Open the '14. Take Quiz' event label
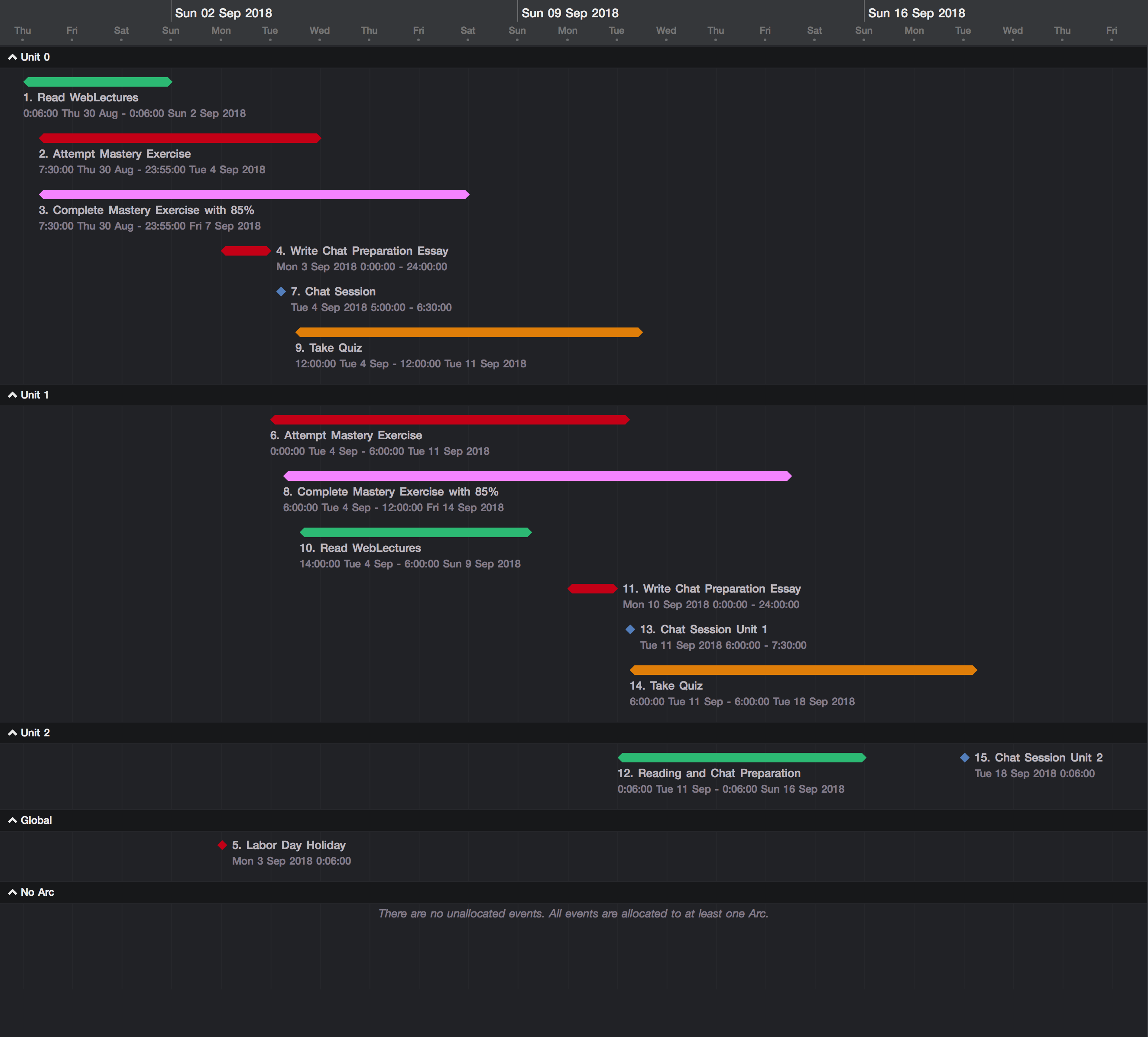 pos(666,686)
